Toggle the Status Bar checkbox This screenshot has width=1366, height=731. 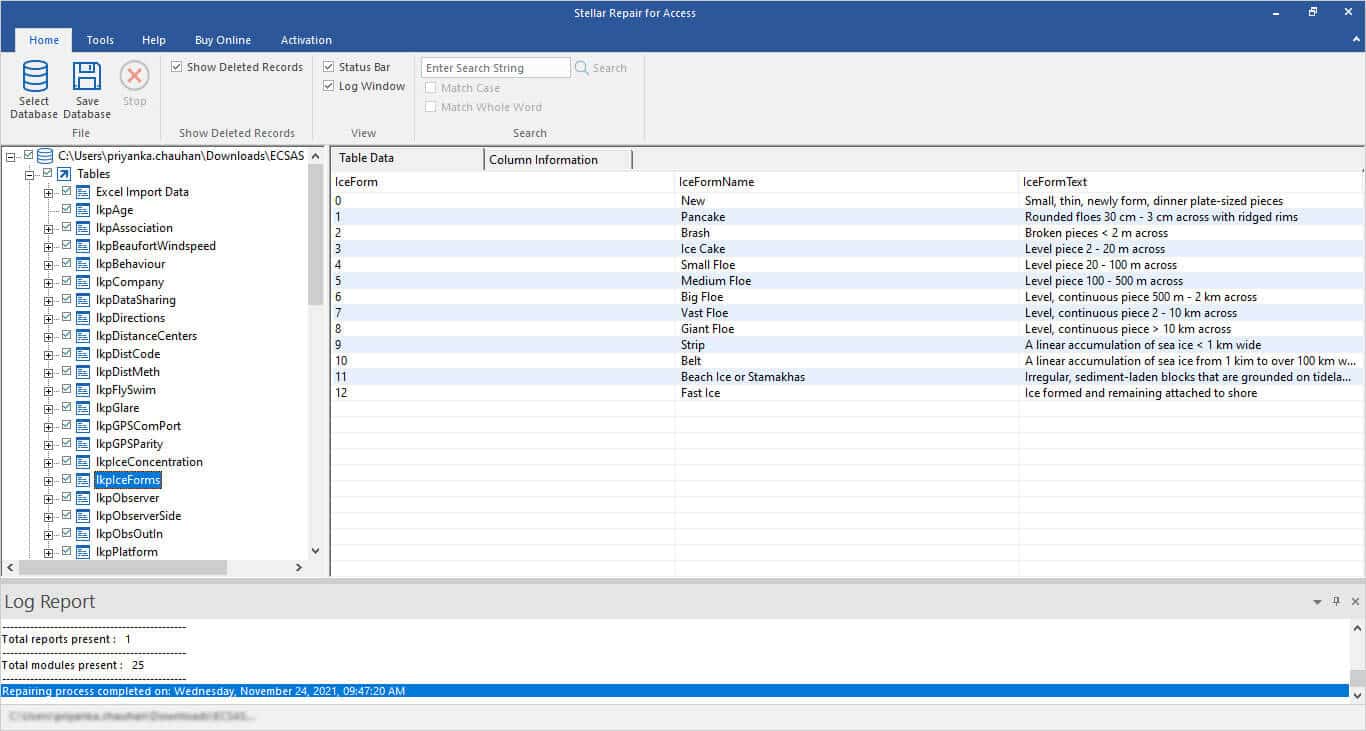[x=329, y=67]
